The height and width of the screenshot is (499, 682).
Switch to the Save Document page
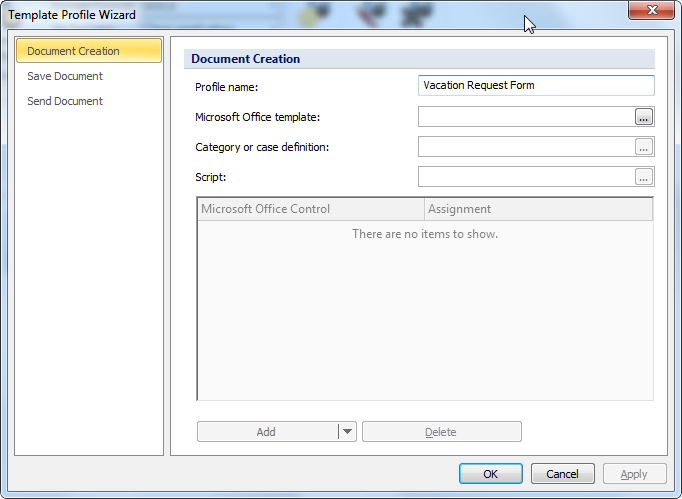pos(65,76)
